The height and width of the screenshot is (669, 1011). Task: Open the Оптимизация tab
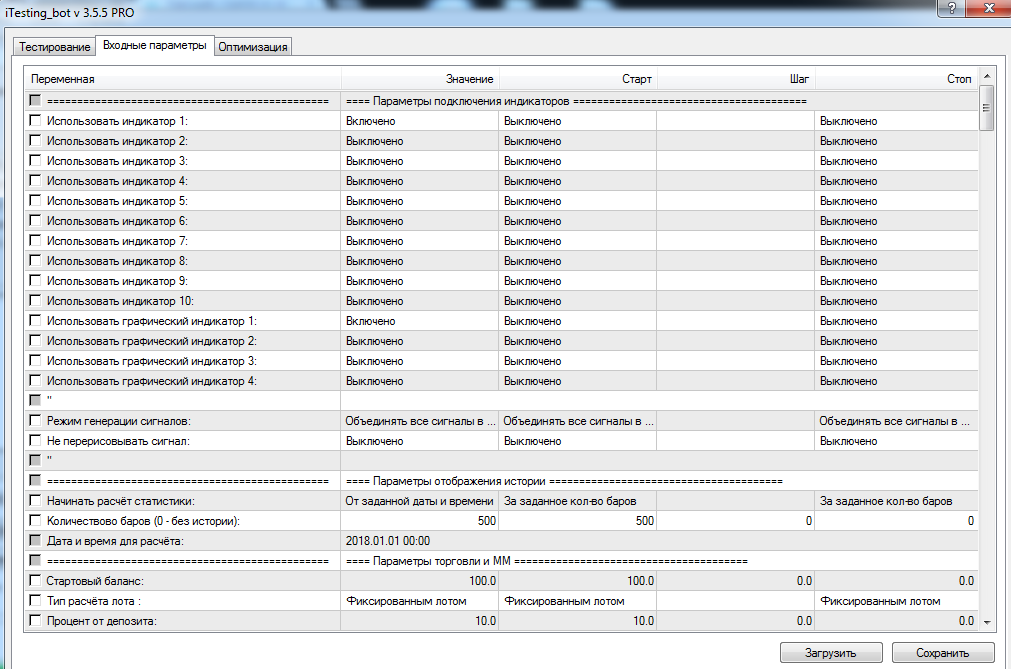click(253, 47)
